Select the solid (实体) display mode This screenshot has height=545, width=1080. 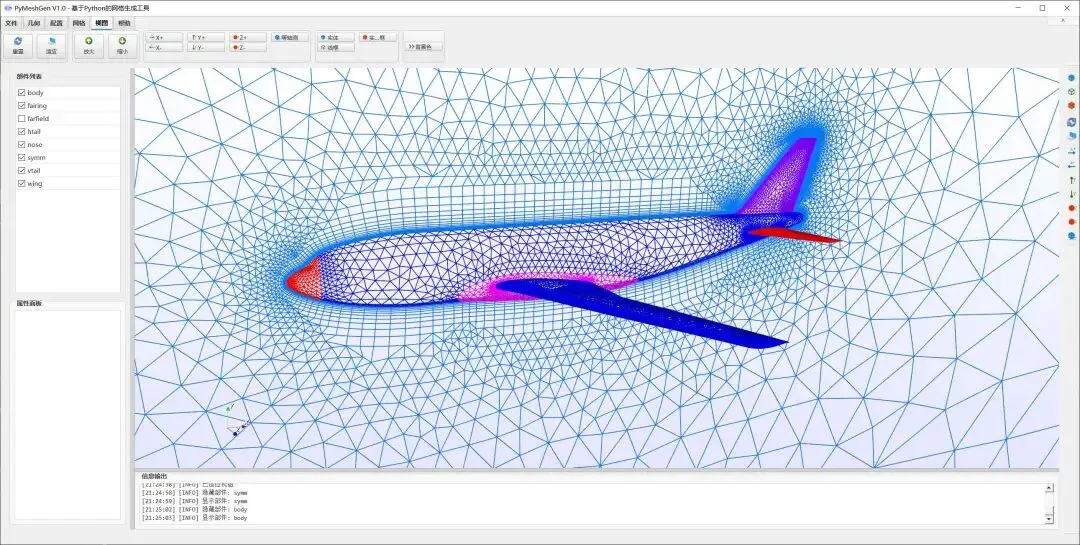pyautogui.click(x=336, y=37)
